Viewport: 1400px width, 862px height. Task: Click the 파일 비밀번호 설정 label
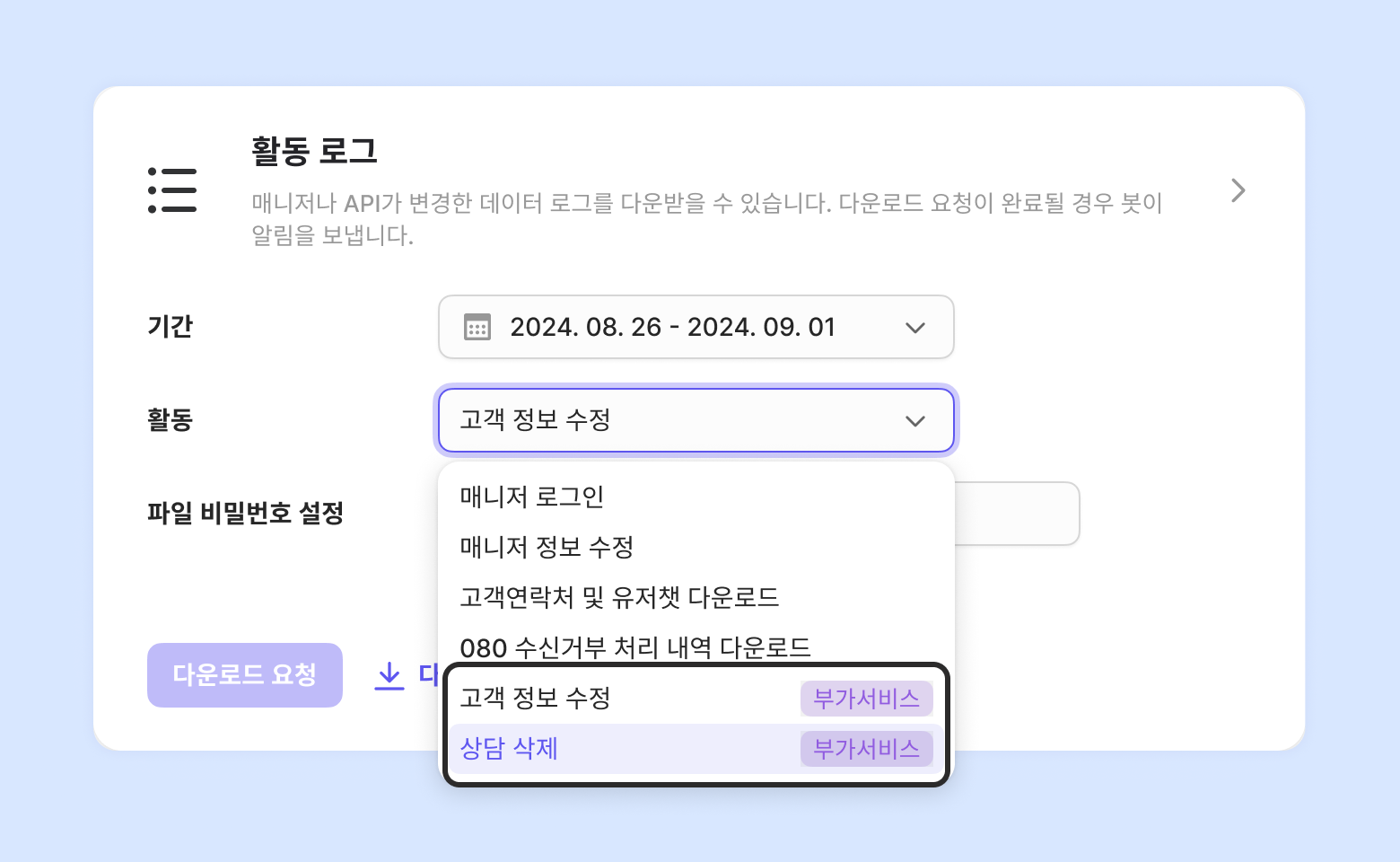(246, 514)
